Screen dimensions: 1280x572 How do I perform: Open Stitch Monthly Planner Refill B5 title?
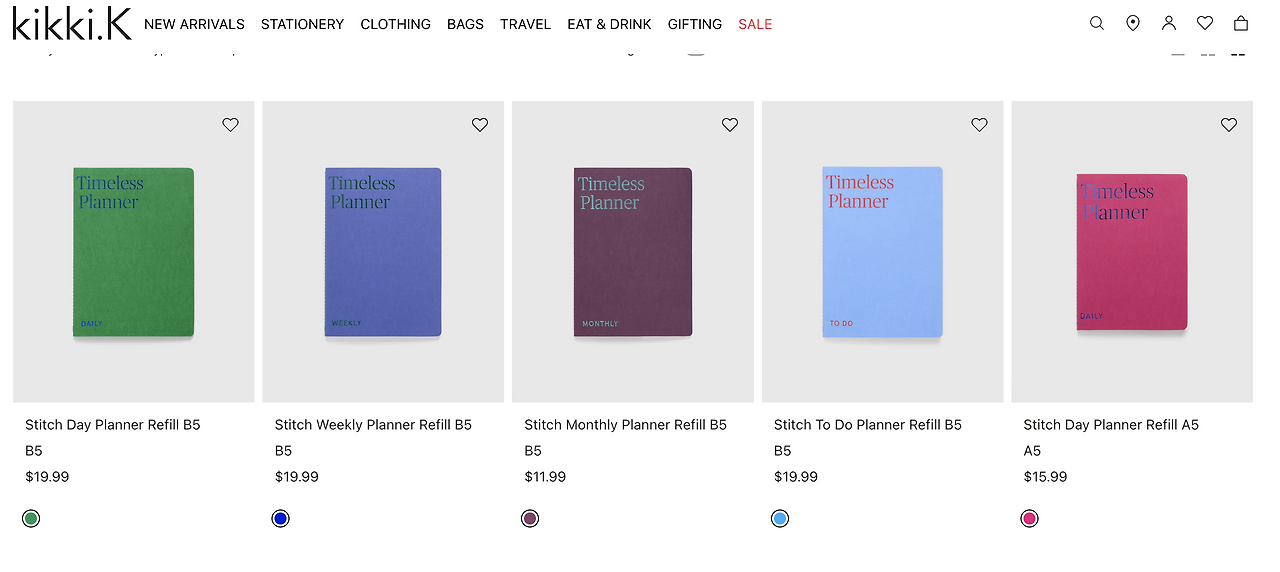point(625,425)
